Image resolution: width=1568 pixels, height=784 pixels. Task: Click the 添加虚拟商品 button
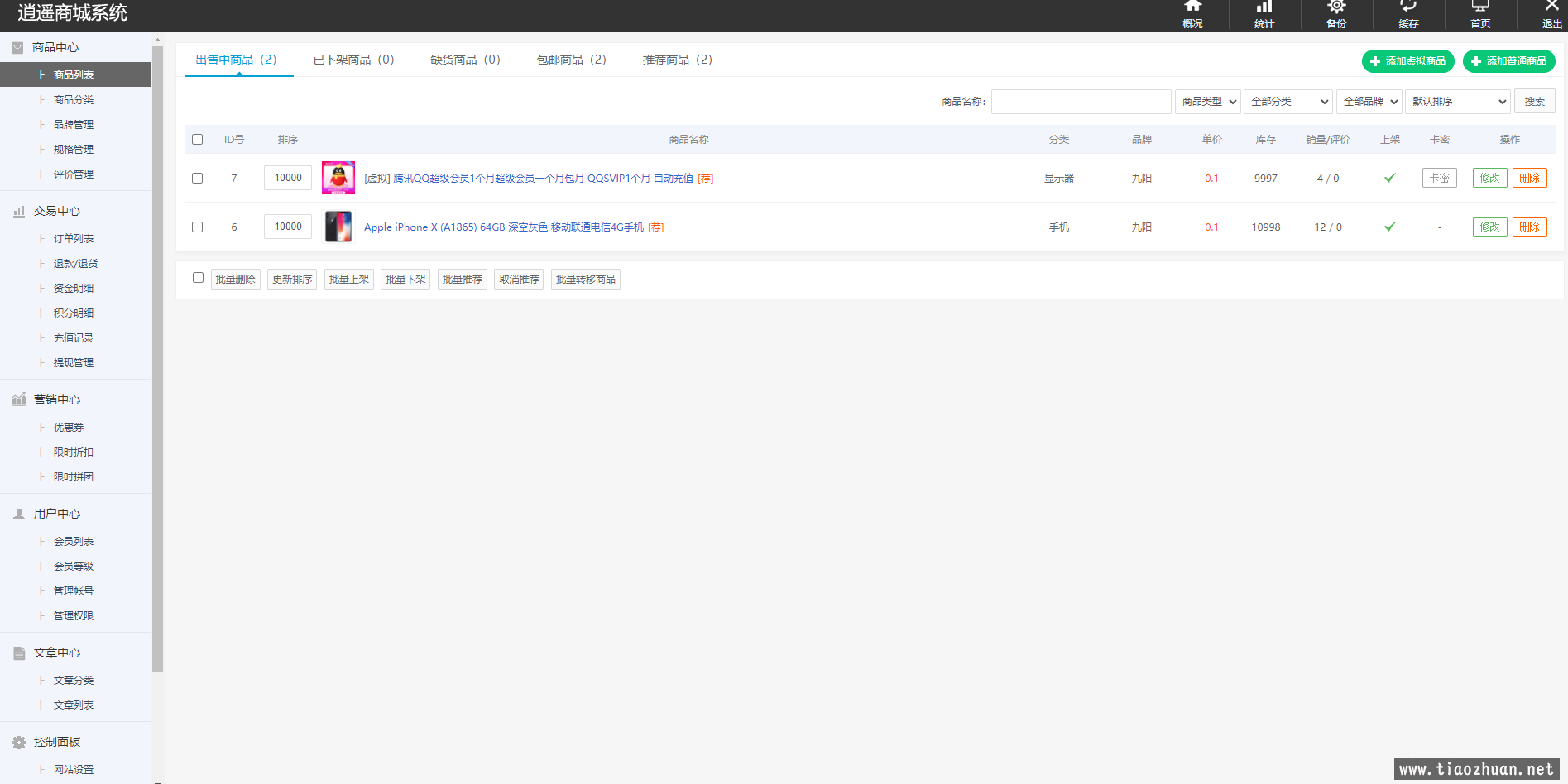pyautogui.click(x=1408, y=61)
